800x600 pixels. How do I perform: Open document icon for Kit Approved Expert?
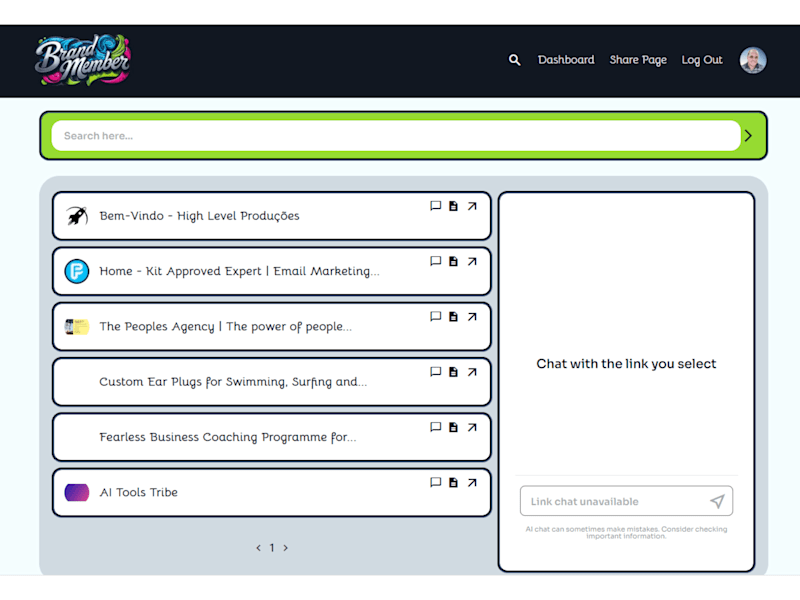[453, 261]
